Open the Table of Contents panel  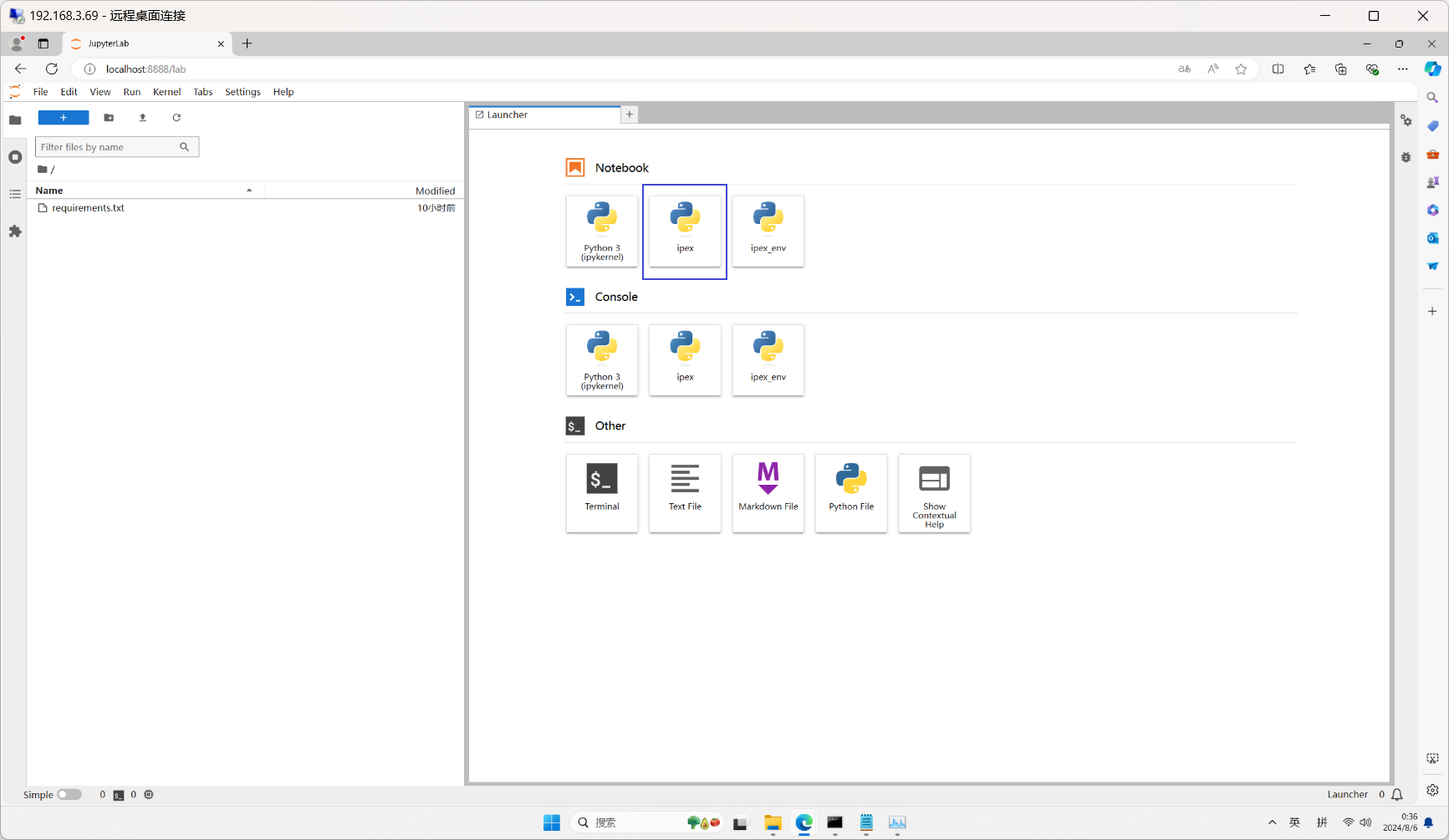15,194
